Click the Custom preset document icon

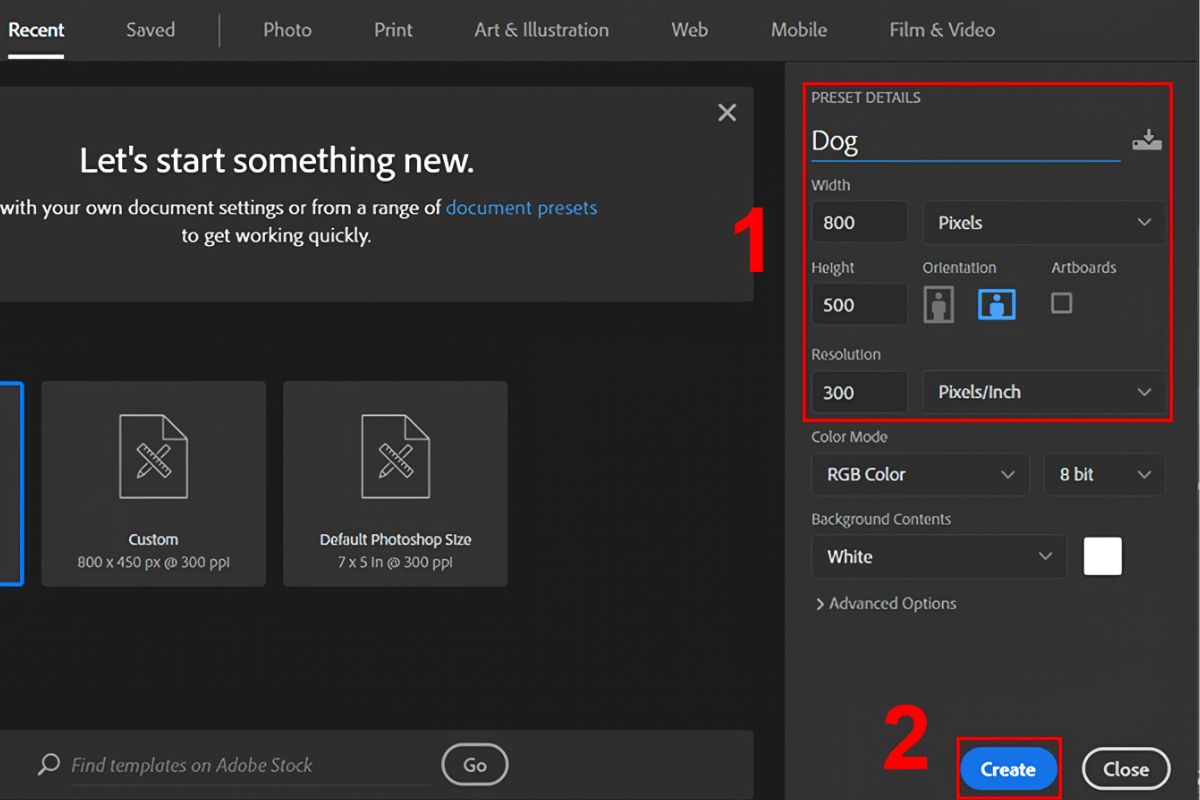(153, 457)
